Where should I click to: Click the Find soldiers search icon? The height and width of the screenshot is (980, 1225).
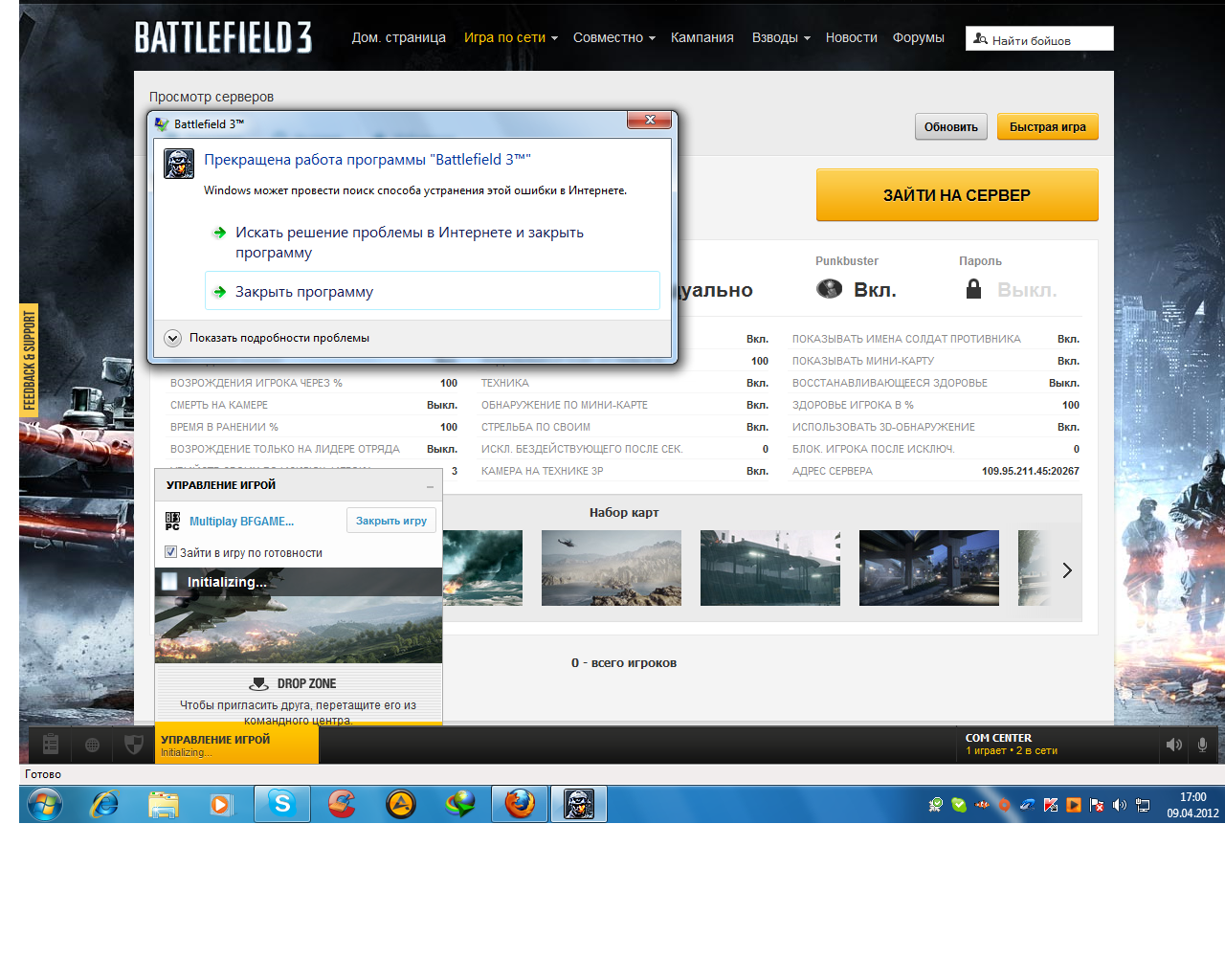tap(980, 38)
